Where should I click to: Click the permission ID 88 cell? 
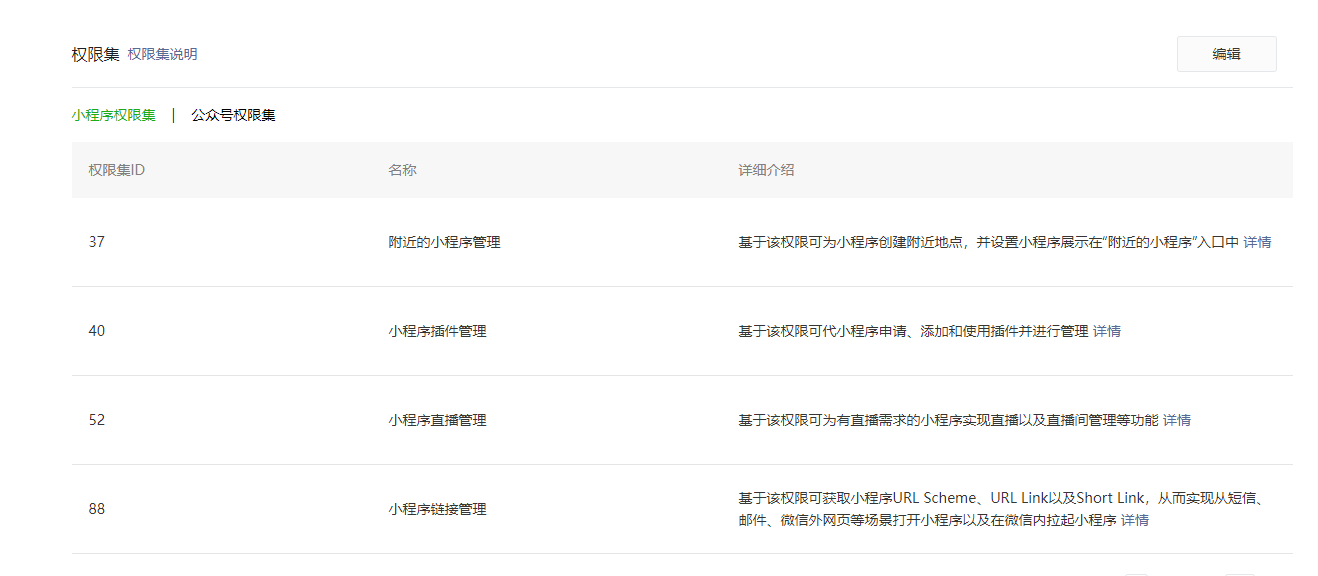[97, 509]
